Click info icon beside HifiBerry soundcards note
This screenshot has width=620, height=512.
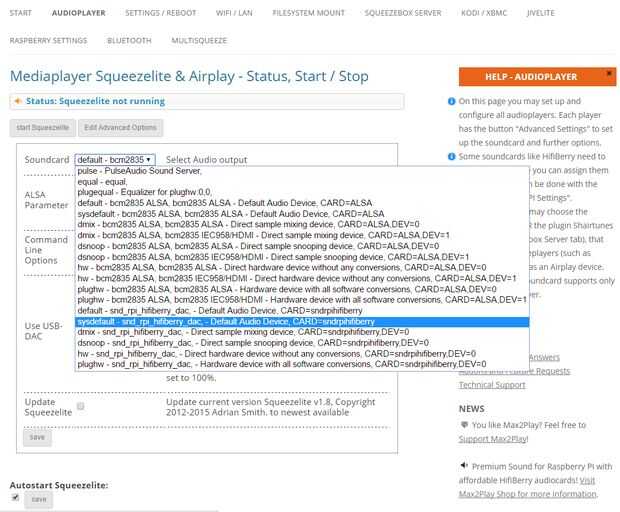(x=452, y=157)
